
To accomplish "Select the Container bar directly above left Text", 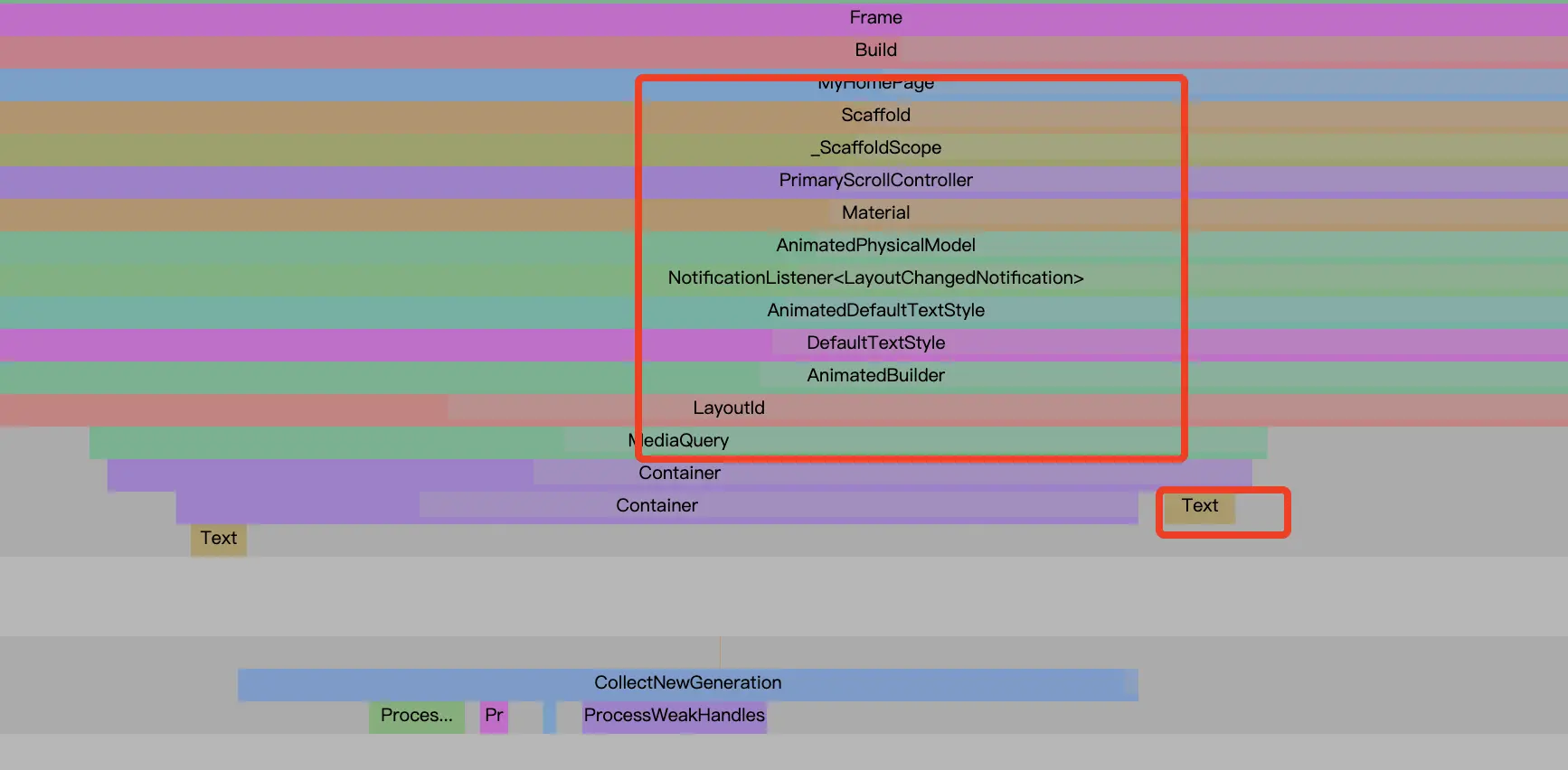I will [656, 507].
